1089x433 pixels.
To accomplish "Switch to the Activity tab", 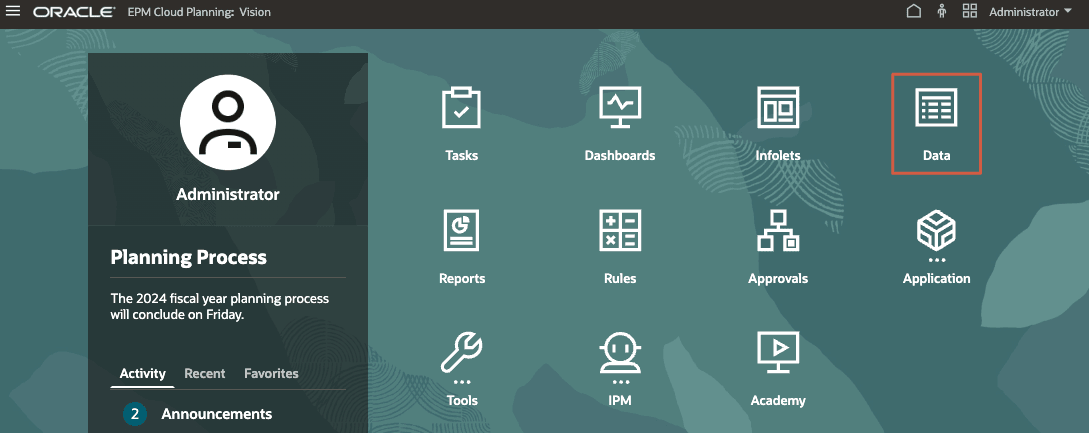I will pos(142,373).
